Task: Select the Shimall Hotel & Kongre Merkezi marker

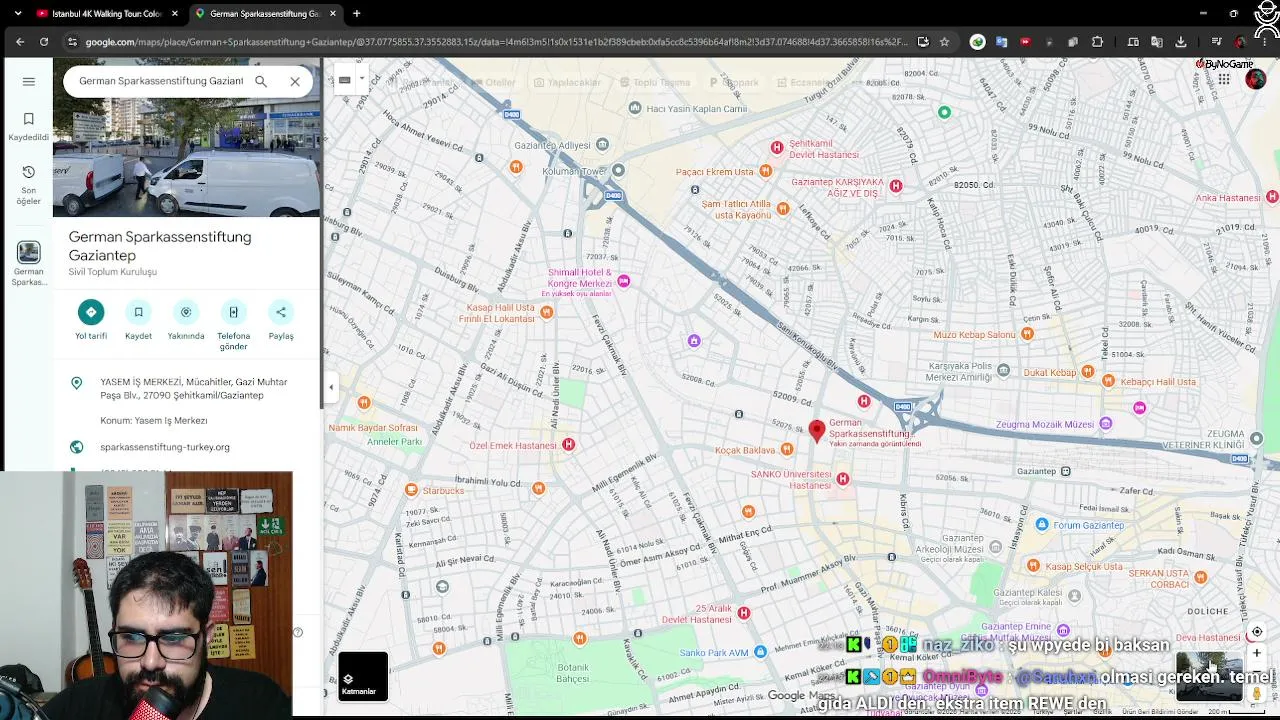Action: (624, 281)
